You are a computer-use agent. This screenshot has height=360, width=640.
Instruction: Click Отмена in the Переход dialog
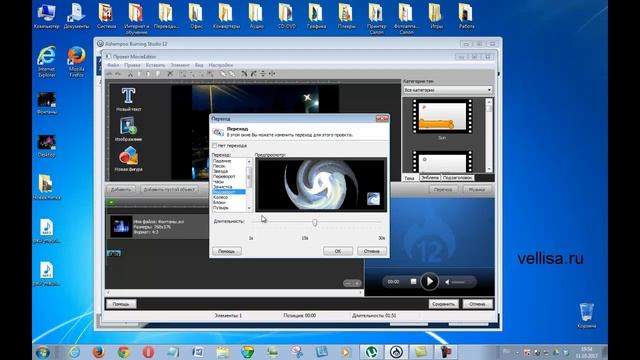coord(372,251)
